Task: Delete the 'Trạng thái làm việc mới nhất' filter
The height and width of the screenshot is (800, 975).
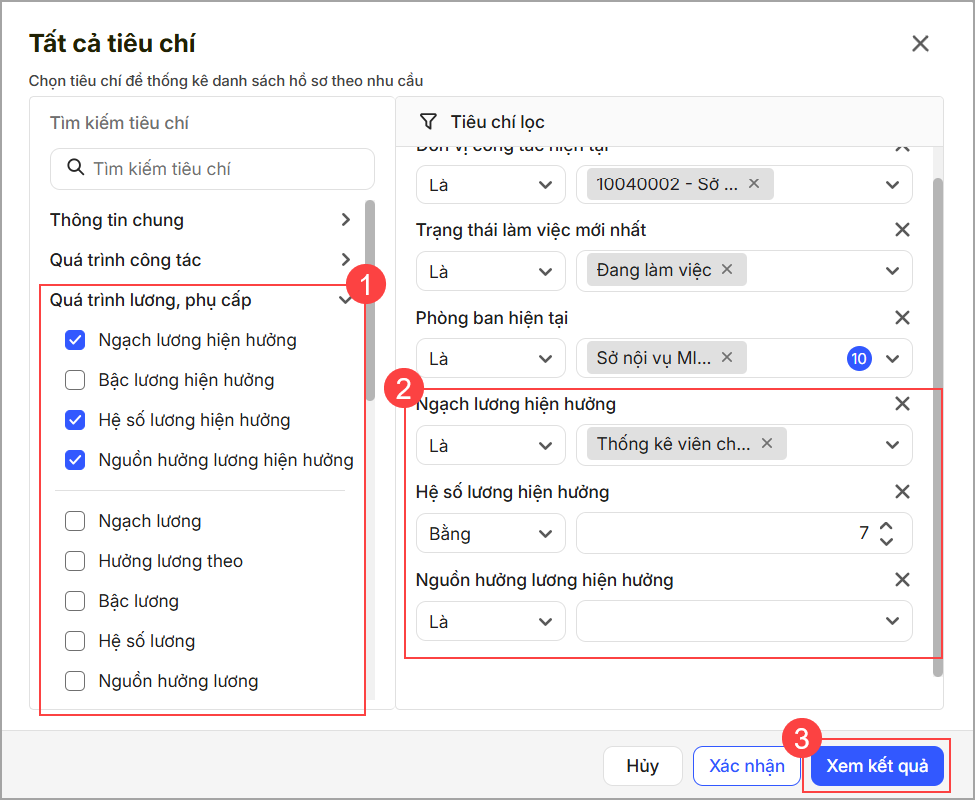Action: pos(902,230)
